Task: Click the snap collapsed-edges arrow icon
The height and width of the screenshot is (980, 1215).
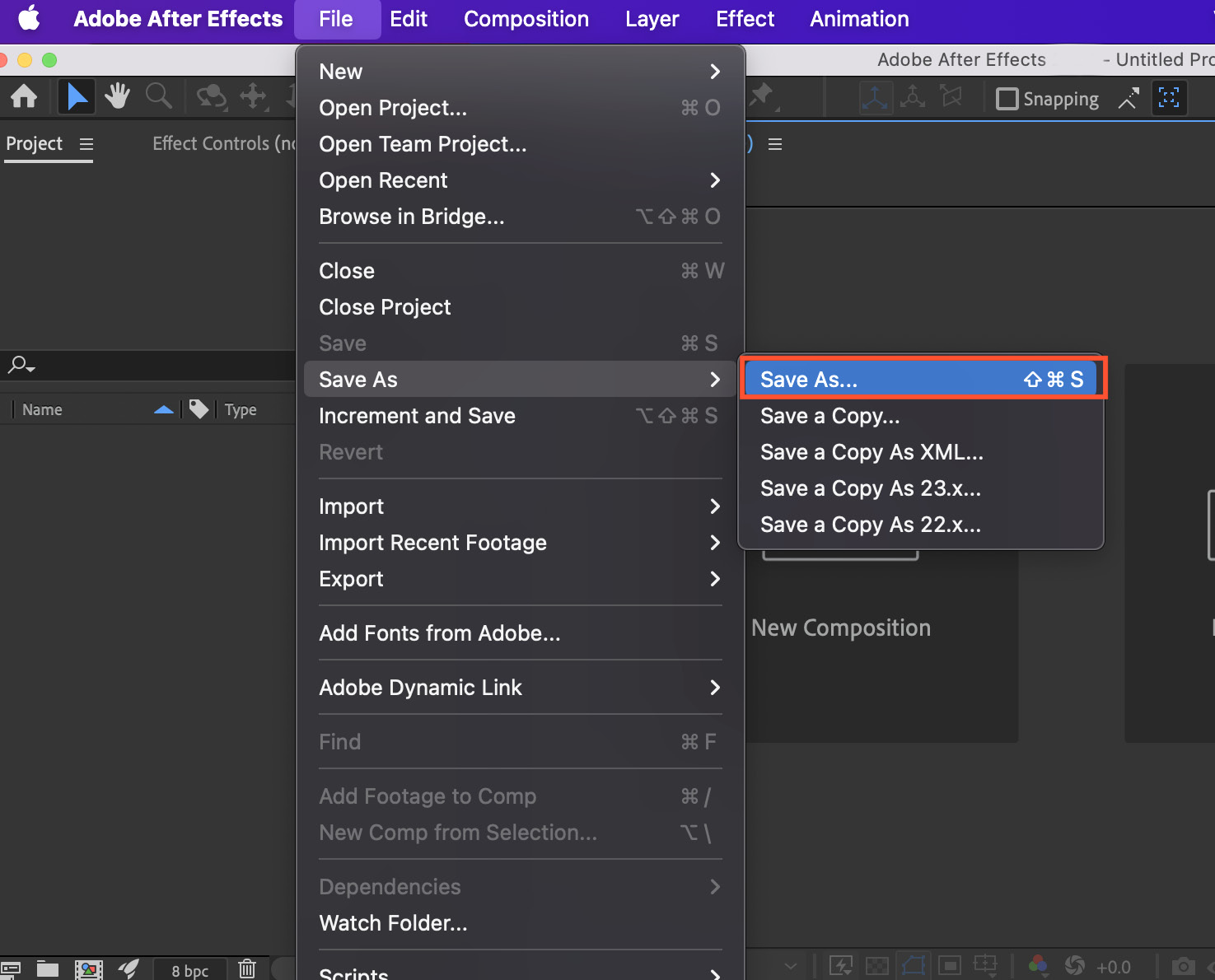Action: [1129, 98]
